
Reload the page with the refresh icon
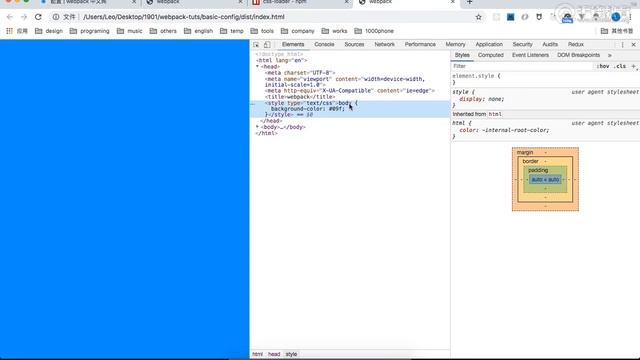pyautogui.click(x=38, y=17)
